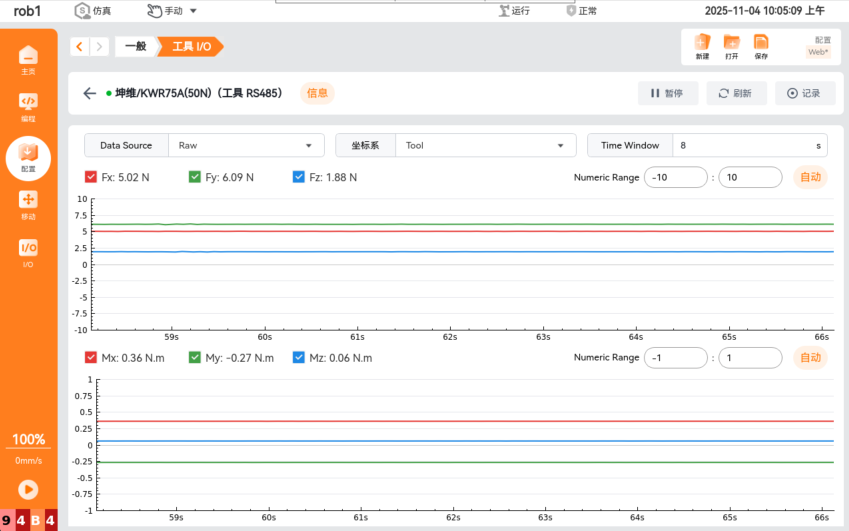
Task: Click the Save file icon
Action: pos(761,45)
